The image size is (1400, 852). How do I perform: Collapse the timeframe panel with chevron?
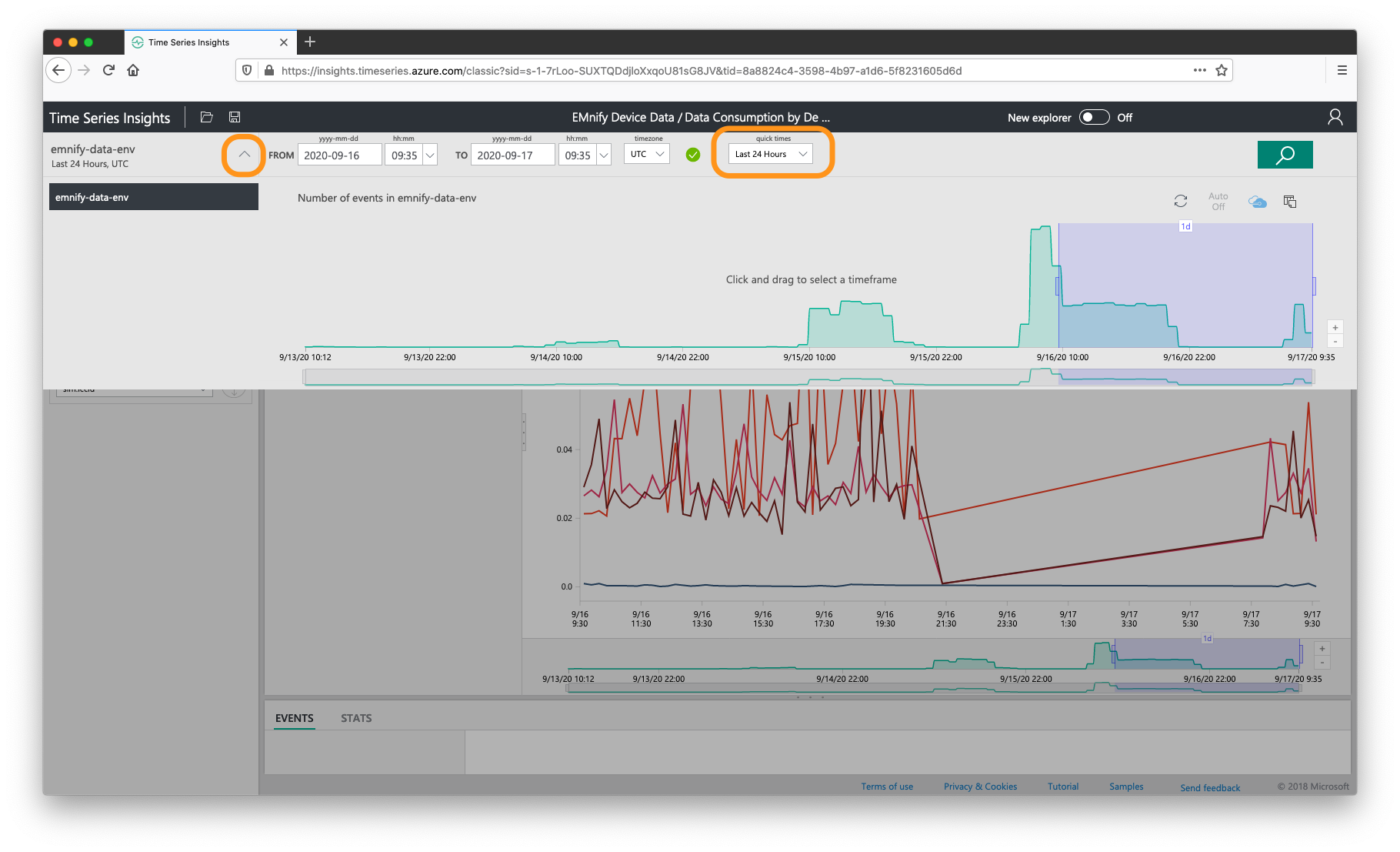point(244,155)
